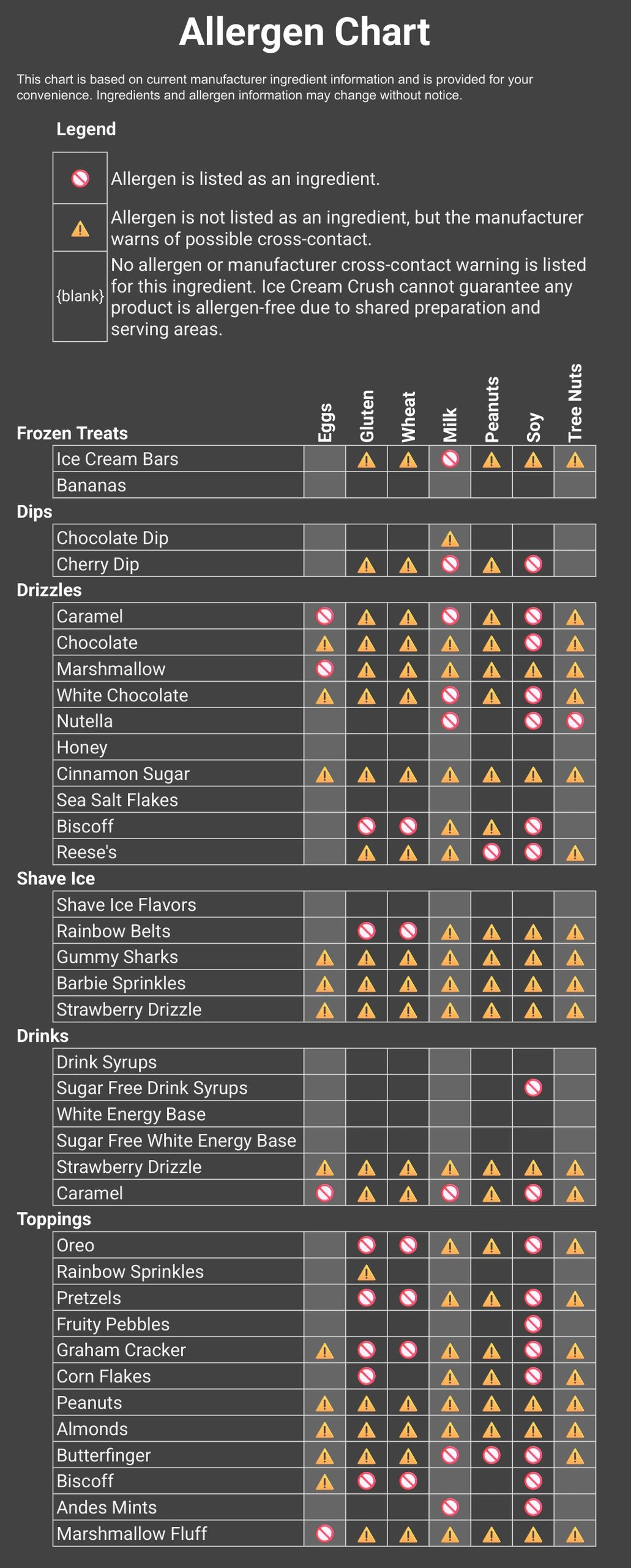The image size is (631, 1568).
Task: Select the Eggs column header
Action: pyautogui.click(x=325, y=423)
